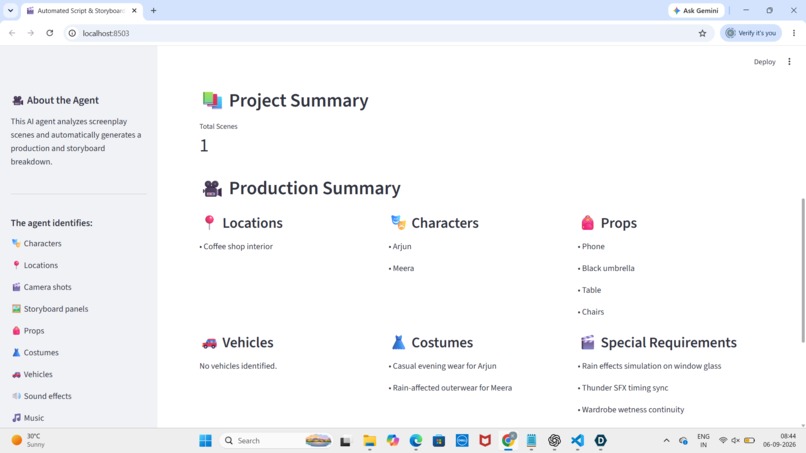
Task: Click sidebar Storyboard panels picture icon
Action: coord(16,309)
